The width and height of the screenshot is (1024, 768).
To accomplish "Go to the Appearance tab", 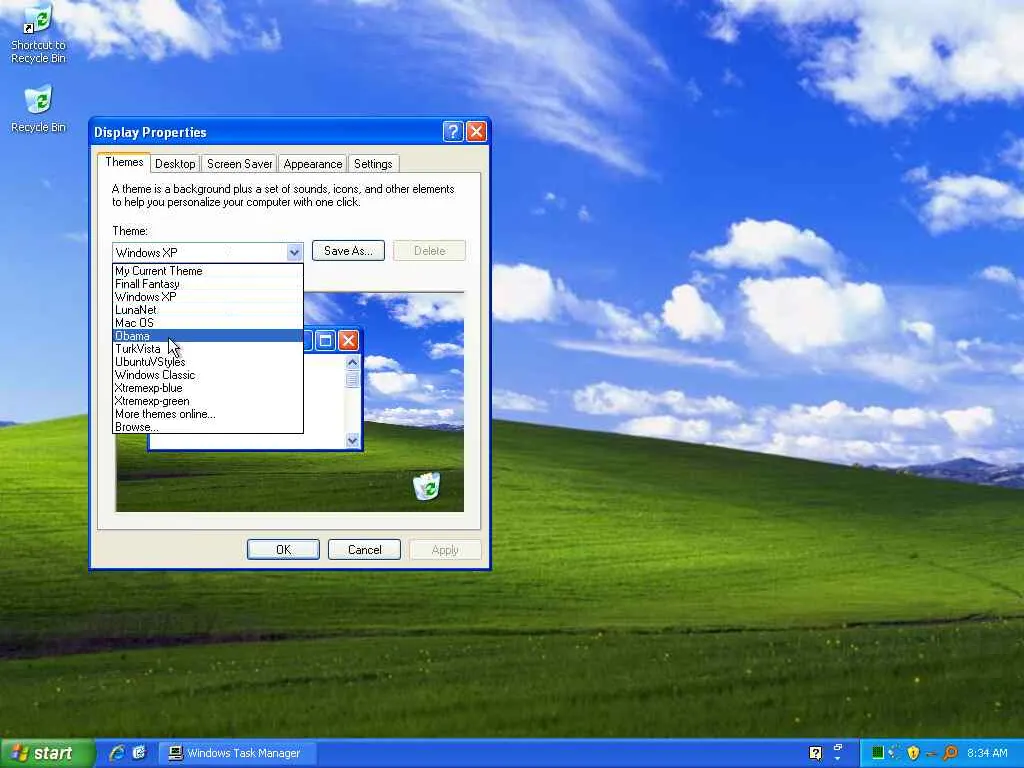I will 313,164.
